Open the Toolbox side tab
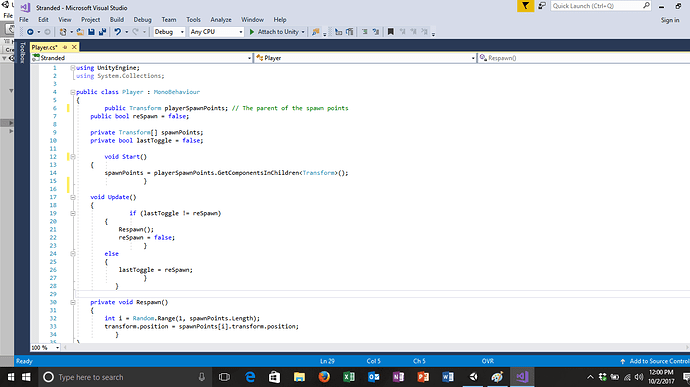Viewport: 690px width, 387px height. (x=22, y=53)
